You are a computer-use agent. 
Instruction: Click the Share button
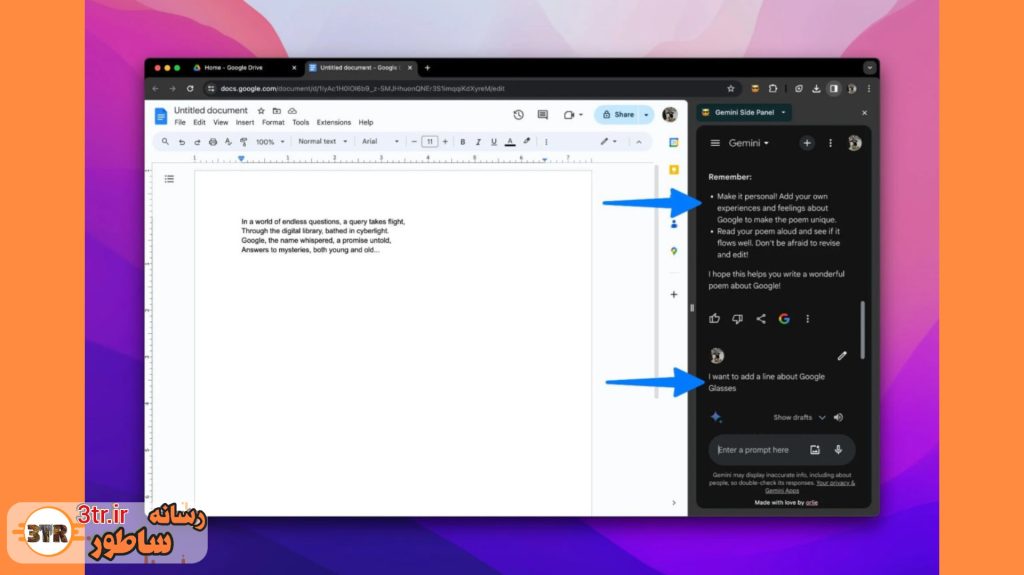coord(618,115)
